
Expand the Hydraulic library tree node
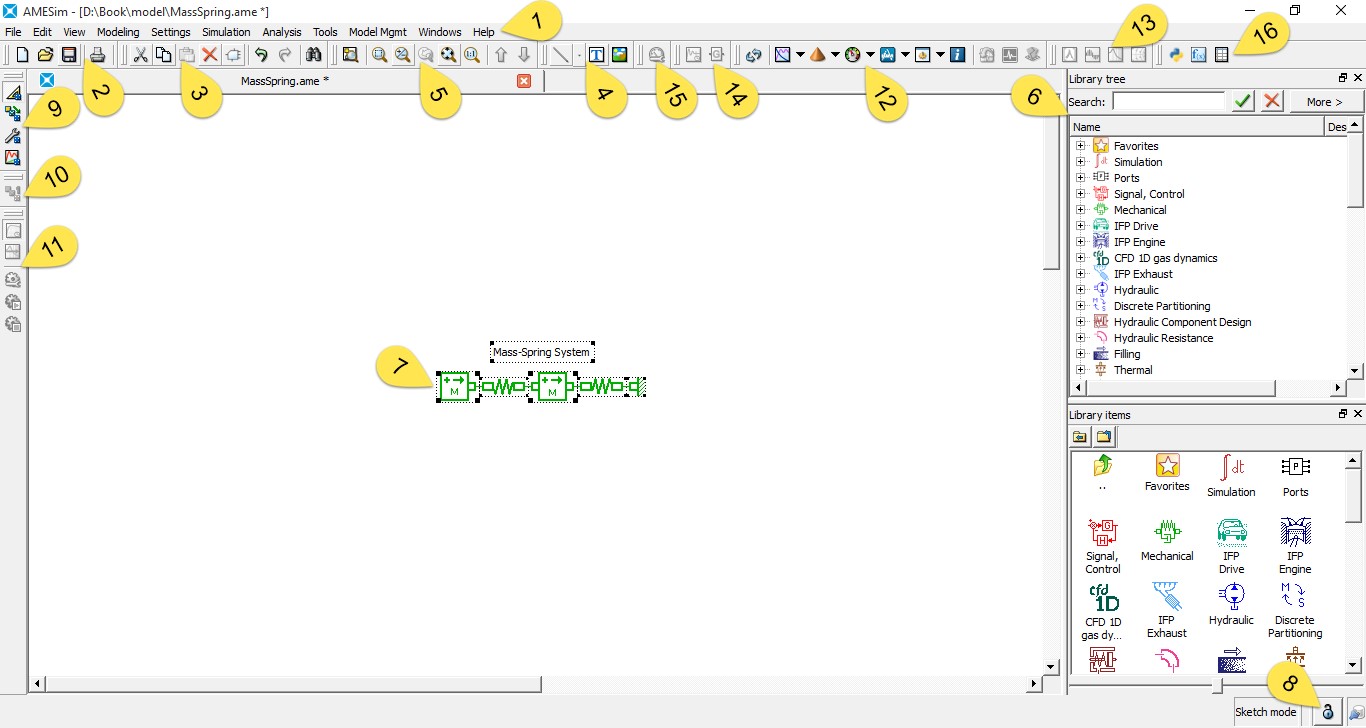tap(1080, 290)
